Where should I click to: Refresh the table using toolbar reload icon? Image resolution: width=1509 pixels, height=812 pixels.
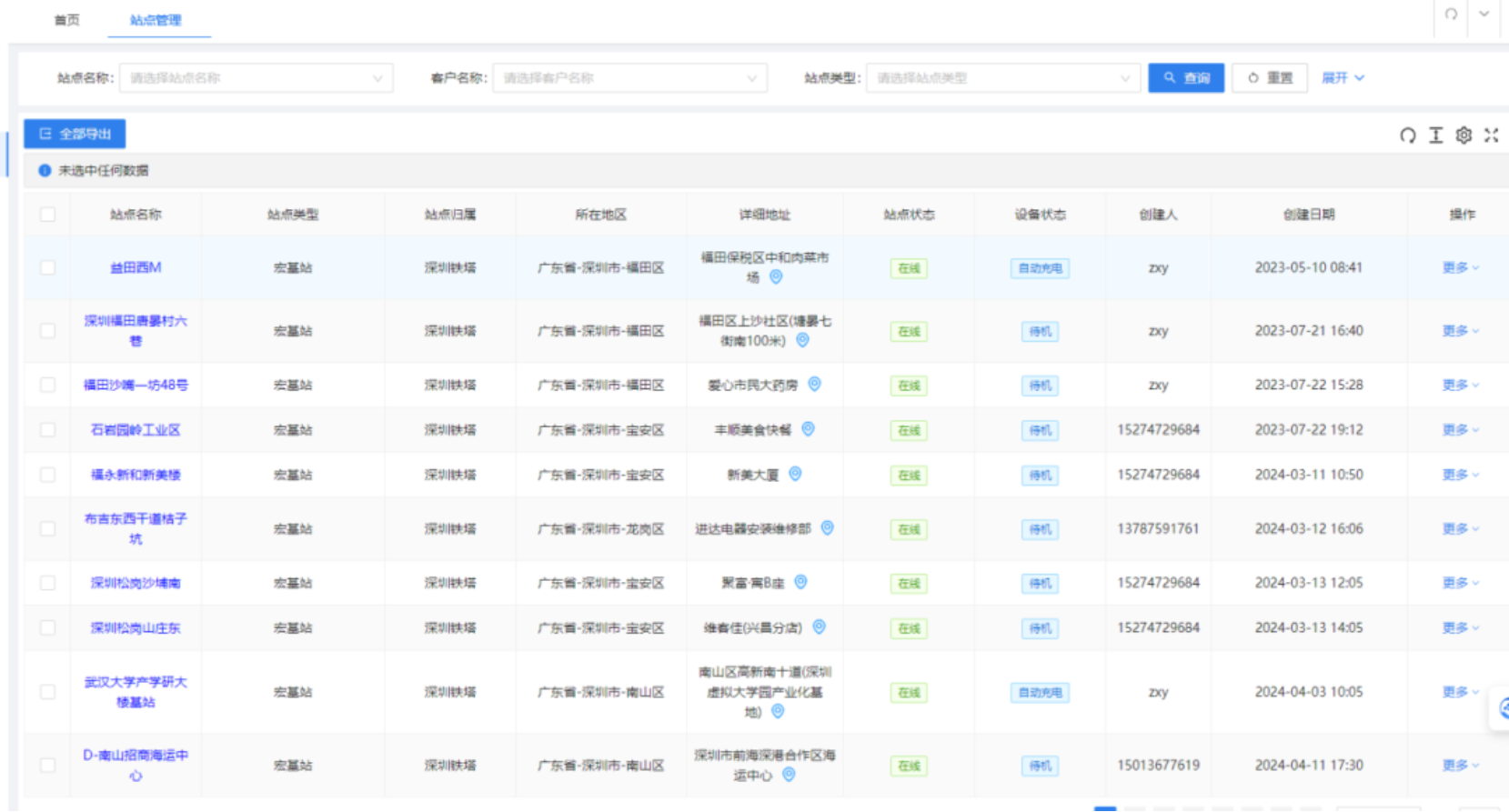click(x=1408, y=135)
